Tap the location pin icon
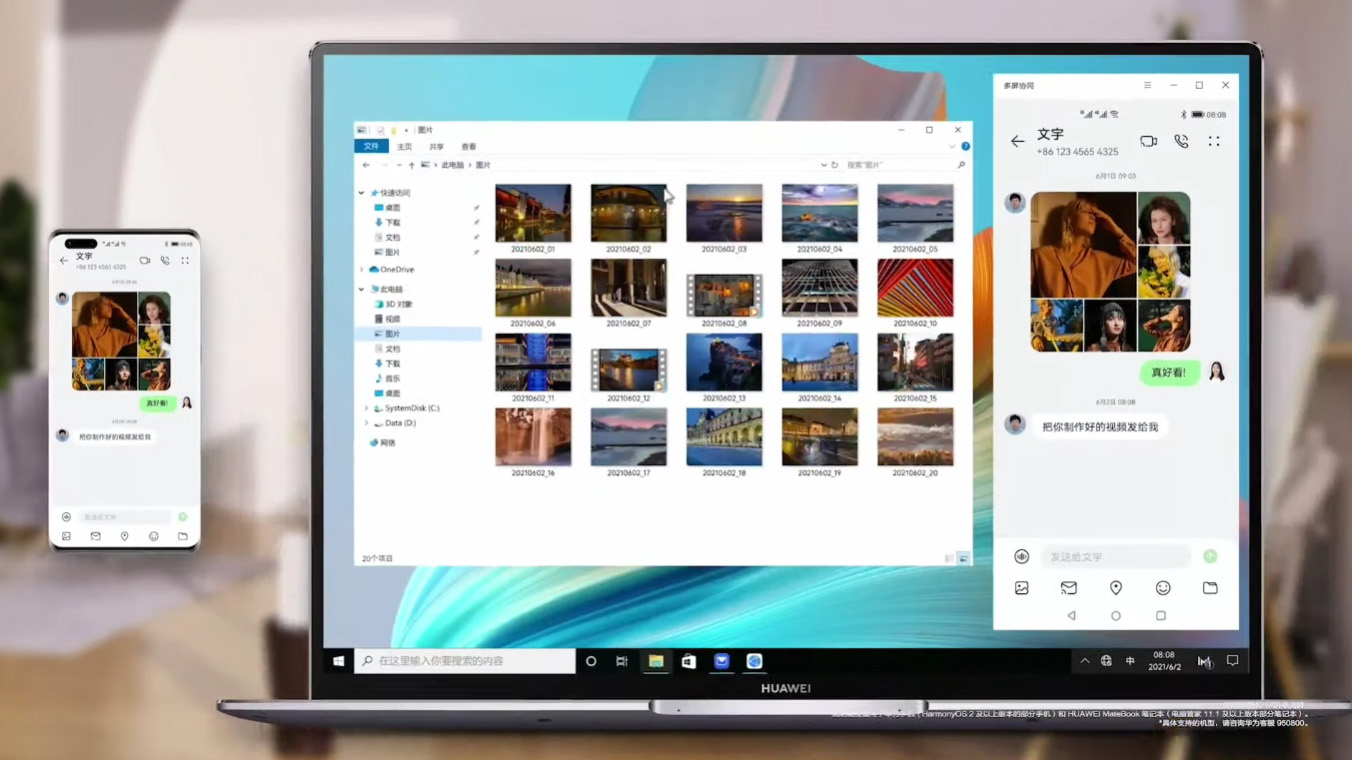Screen dimensions: 1352x760 1115,588
